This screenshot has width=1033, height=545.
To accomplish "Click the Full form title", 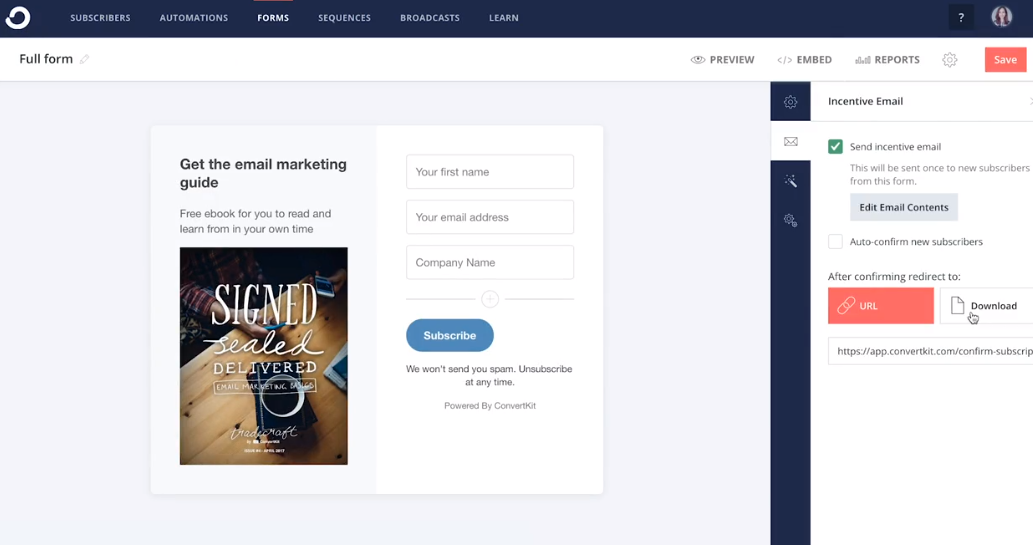I will click(x=46, y=59).
